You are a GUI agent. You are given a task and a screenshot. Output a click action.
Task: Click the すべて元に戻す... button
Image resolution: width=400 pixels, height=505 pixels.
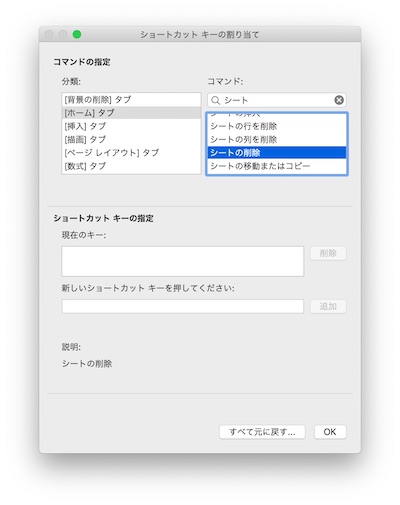tap(262, 432)
